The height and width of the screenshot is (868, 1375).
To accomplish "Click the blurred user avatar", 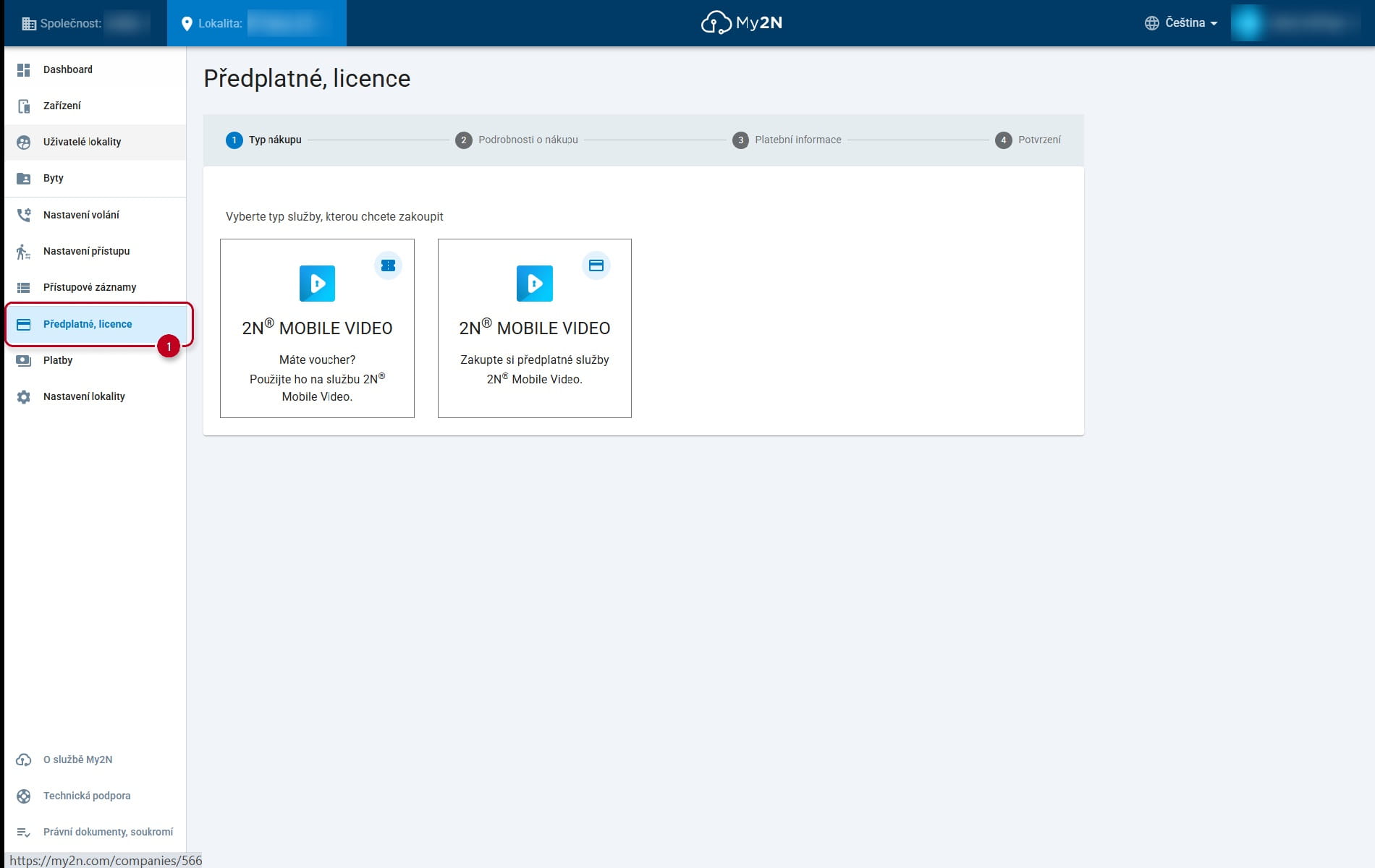I will click(x=1247, y=23).
